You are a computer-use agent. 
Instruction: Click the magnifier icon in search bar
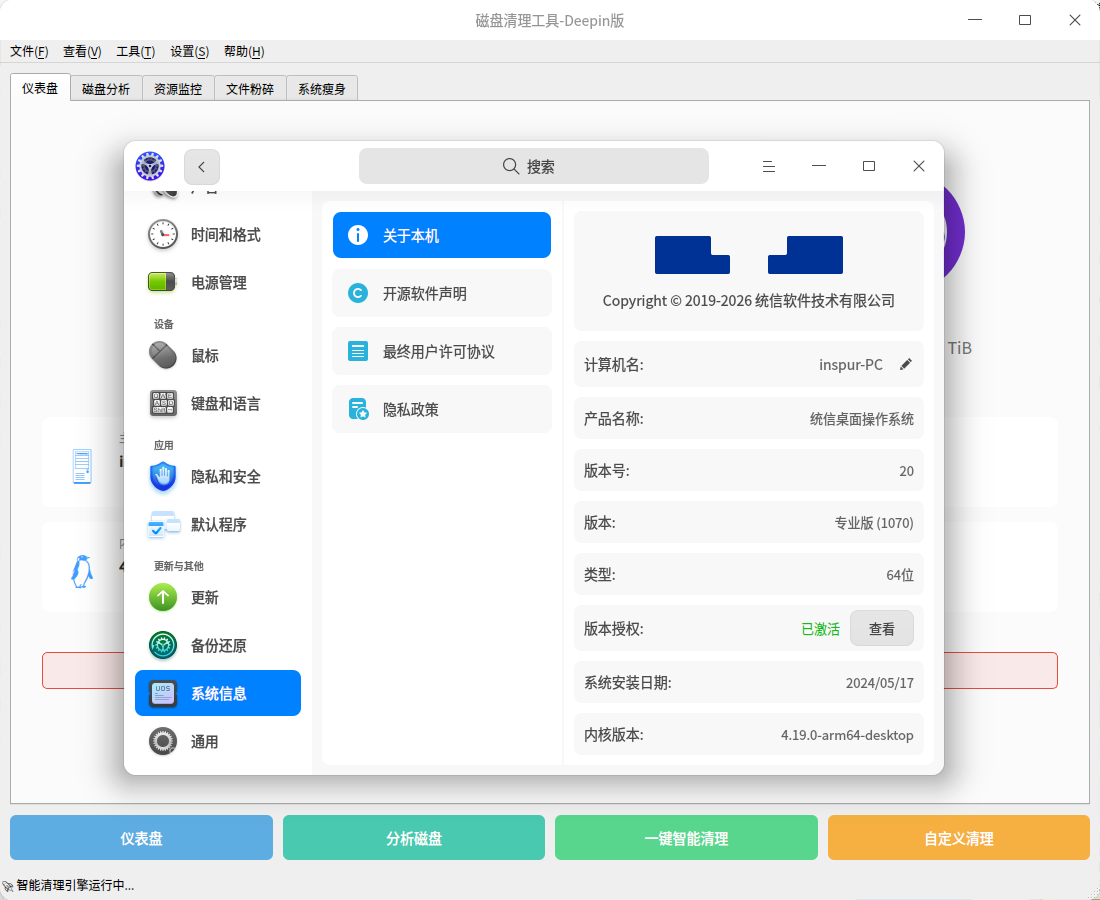point(511,166)
